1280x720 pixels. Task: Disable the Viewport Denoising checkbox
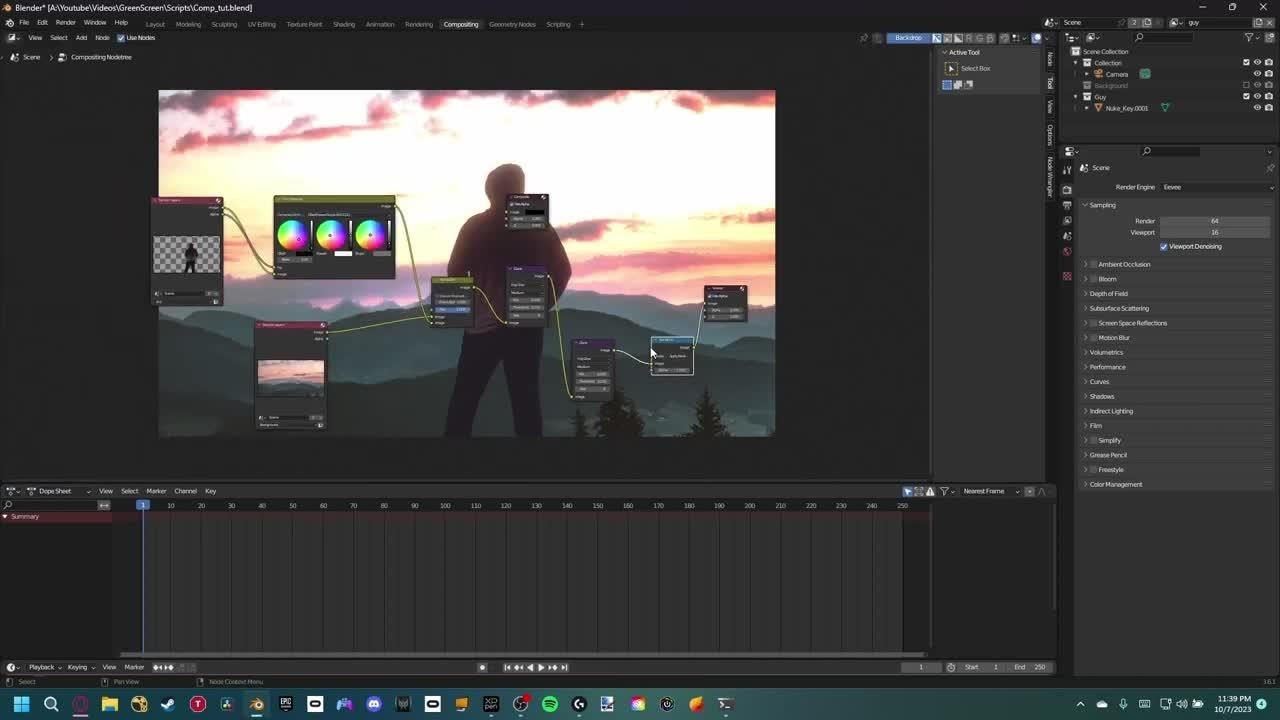[1164, 246]
